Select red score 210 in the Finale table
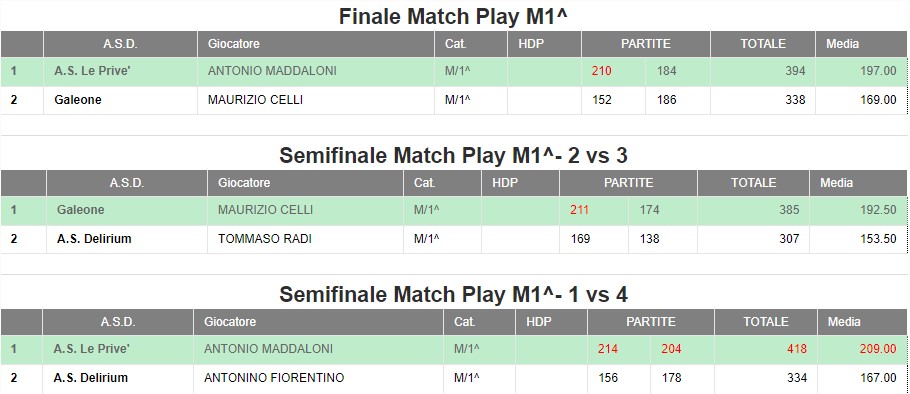910x394 pixels. point(602,71)
